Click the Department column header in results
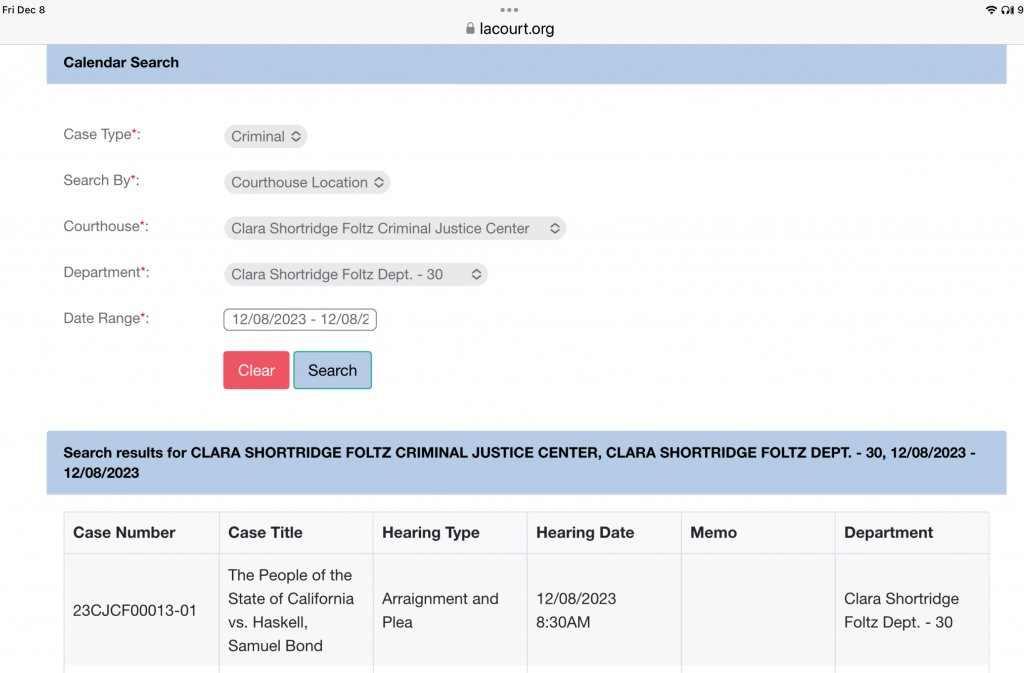This screenshot has width=1024, height=673. click(888, 533)
